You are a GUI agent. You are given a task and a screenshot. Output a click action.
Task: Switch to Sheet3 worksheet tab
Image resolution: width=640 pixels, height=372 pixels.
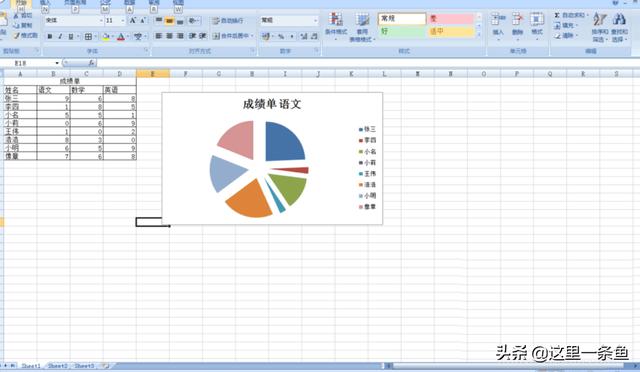point(84,366)
